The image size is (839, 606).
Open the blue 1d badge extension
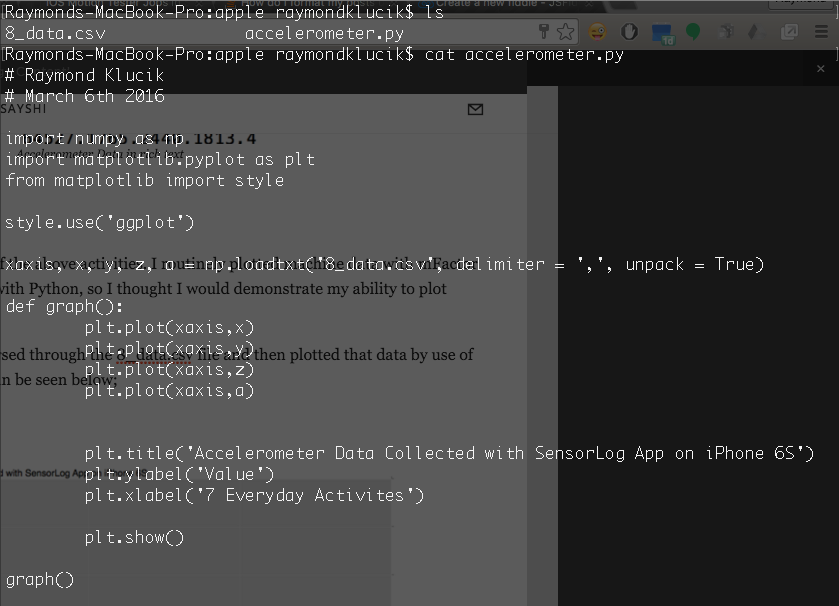click(662, 34)
